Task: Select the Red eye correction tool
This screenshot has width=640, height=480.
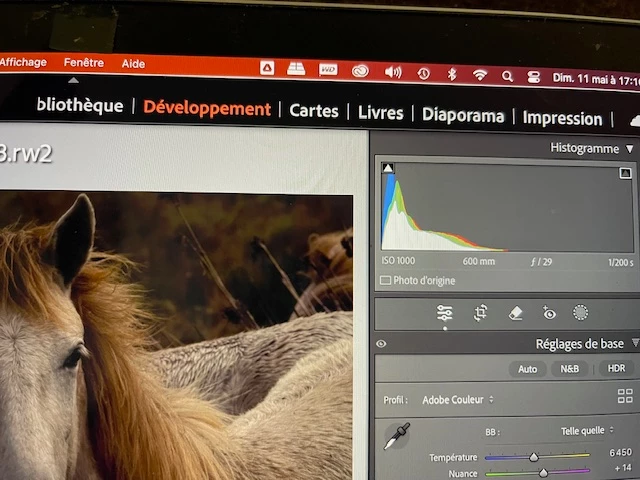Action: coord(549,313)
